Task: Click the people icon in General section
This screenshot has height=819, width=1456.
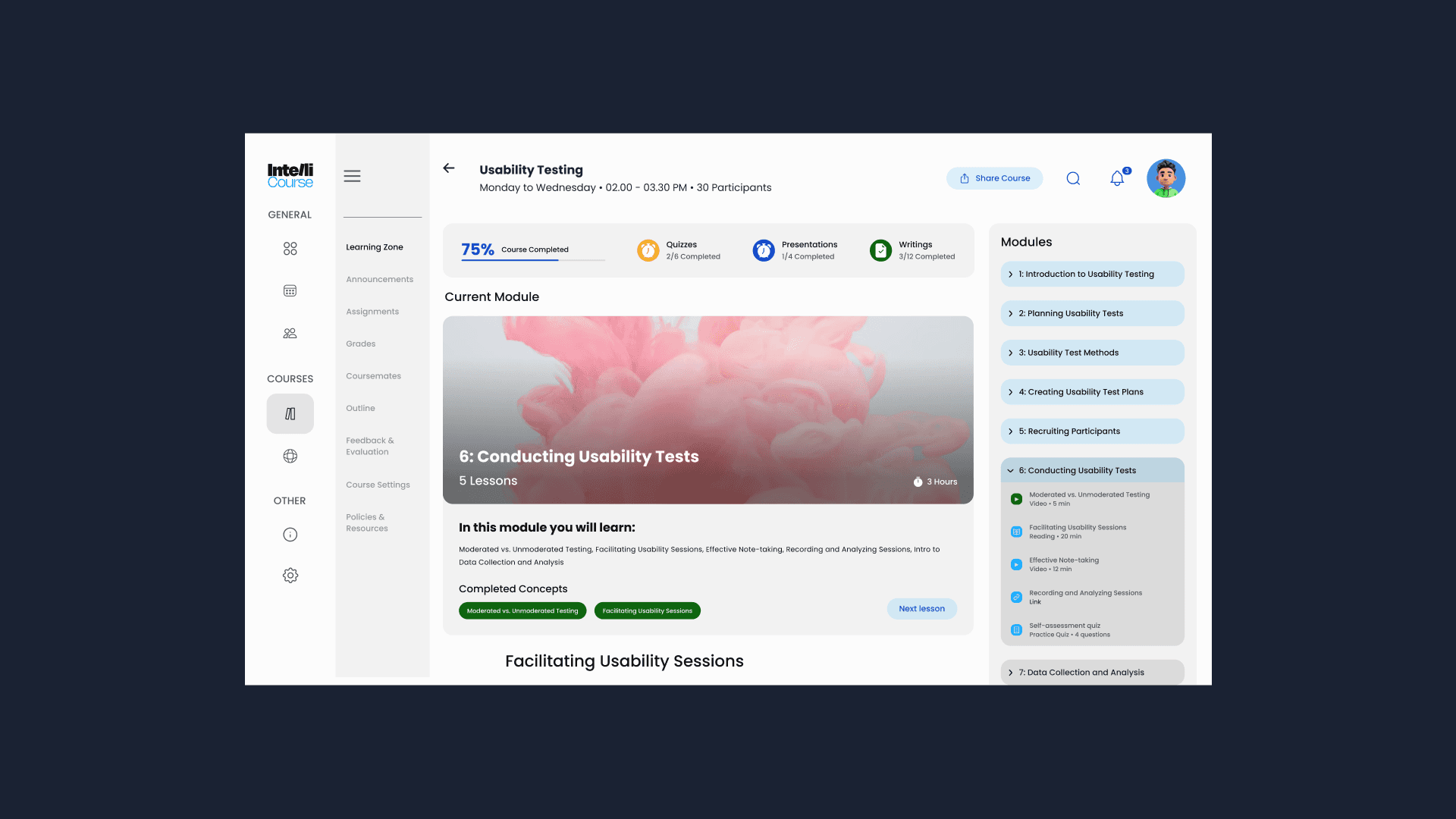Action: click(x=290, y=333)
